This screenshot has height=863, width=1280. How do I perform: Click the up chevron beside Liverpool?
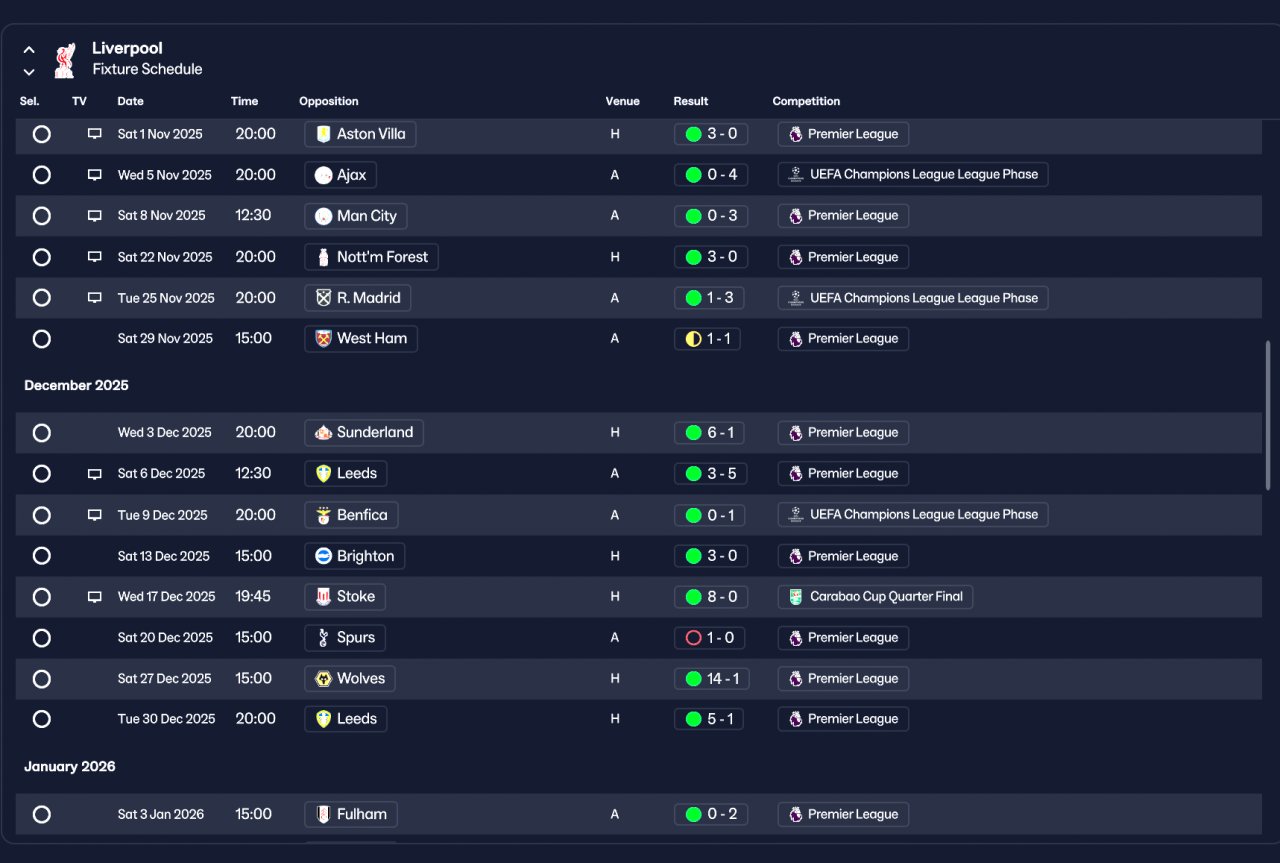click(x=29, y=49)
